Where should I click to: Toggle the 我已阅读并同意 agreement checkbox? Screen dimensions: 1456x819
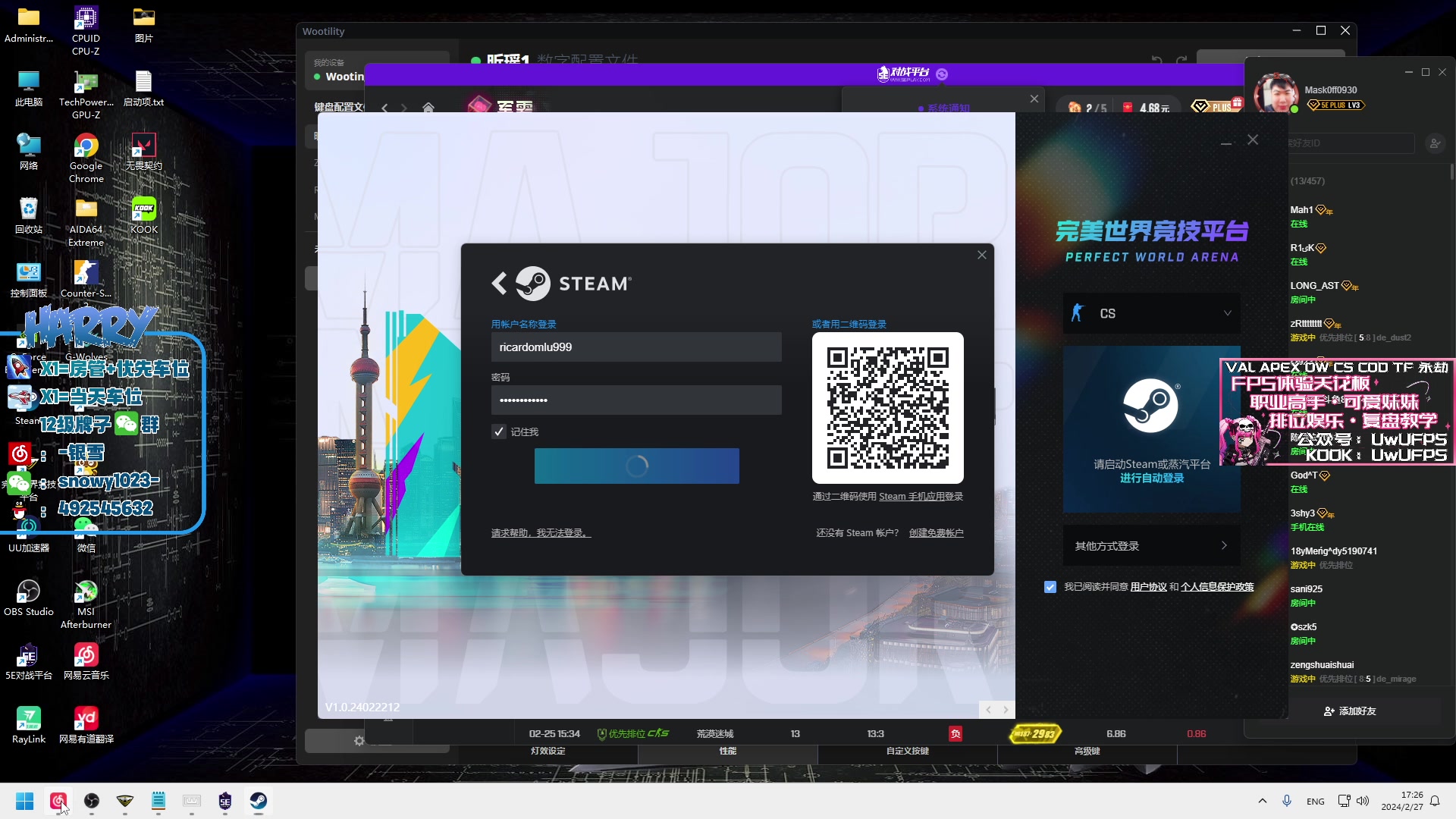pyautogui.click(x=1050, y=587)
